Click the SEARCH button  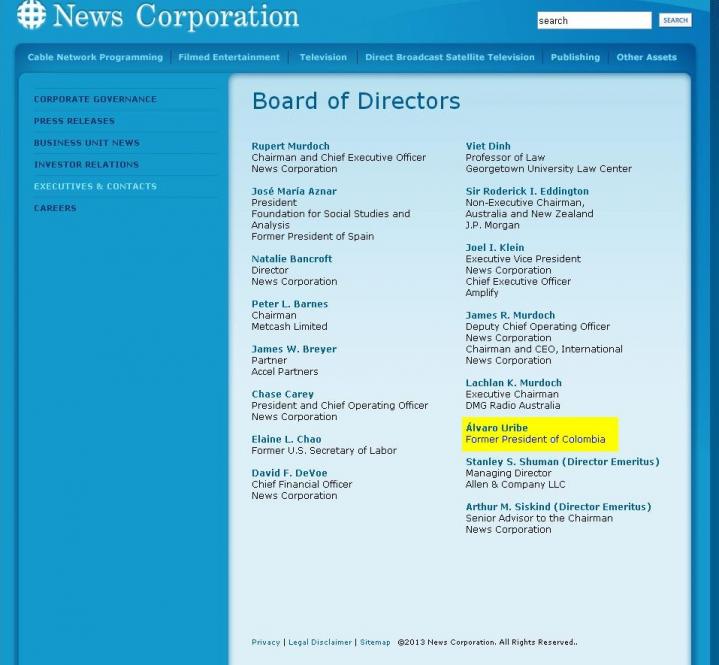pos(675,20)
